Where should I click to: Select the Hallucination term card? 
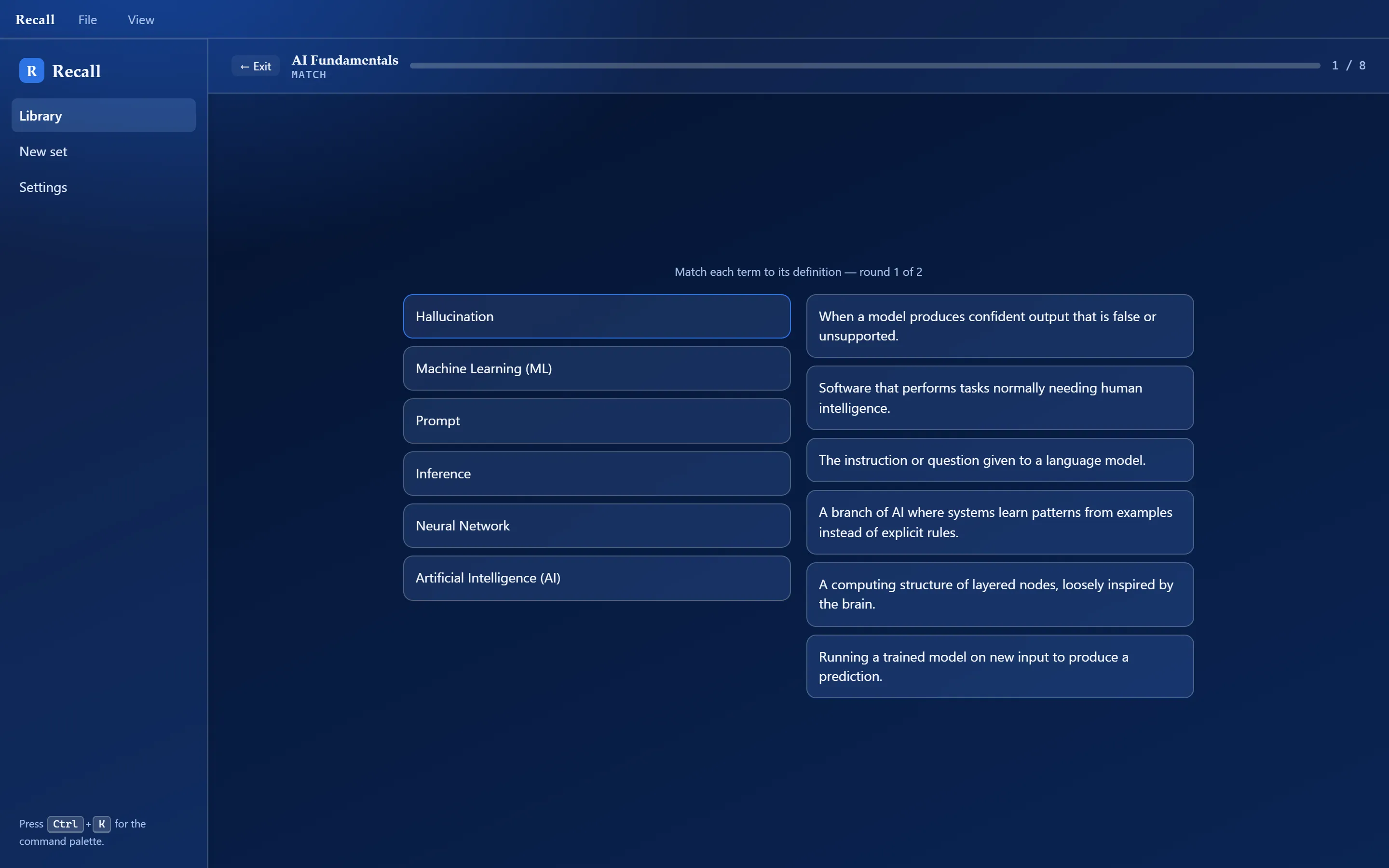tap(596, 316)
